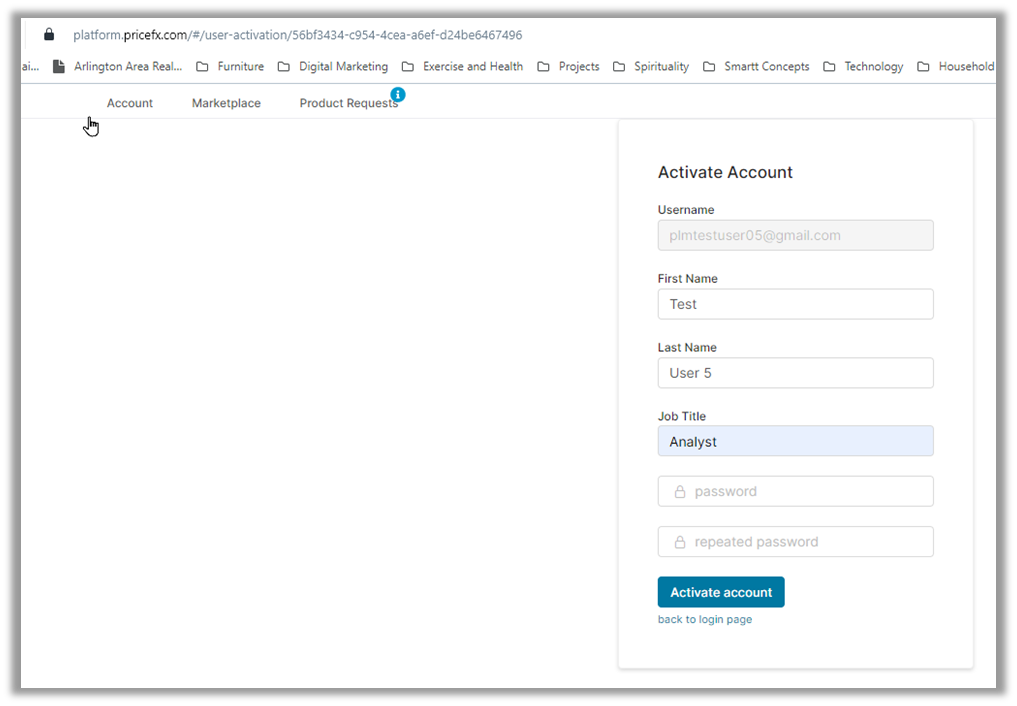
Task: Click into the Job Title field
Action: (795, 442)
